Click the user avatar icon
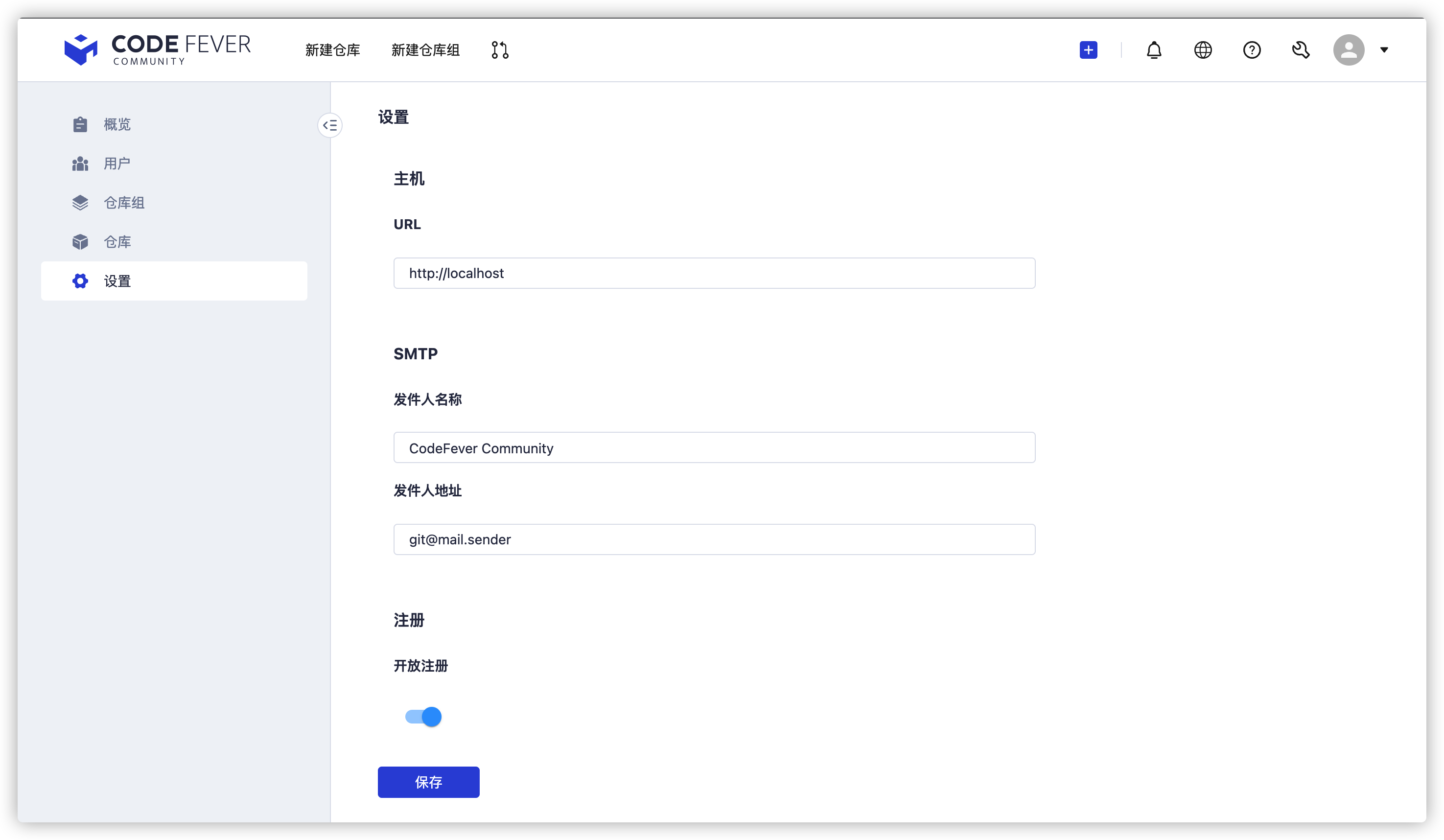Viewport: 1444px width, 840px height. click(x=1349, y=50)
